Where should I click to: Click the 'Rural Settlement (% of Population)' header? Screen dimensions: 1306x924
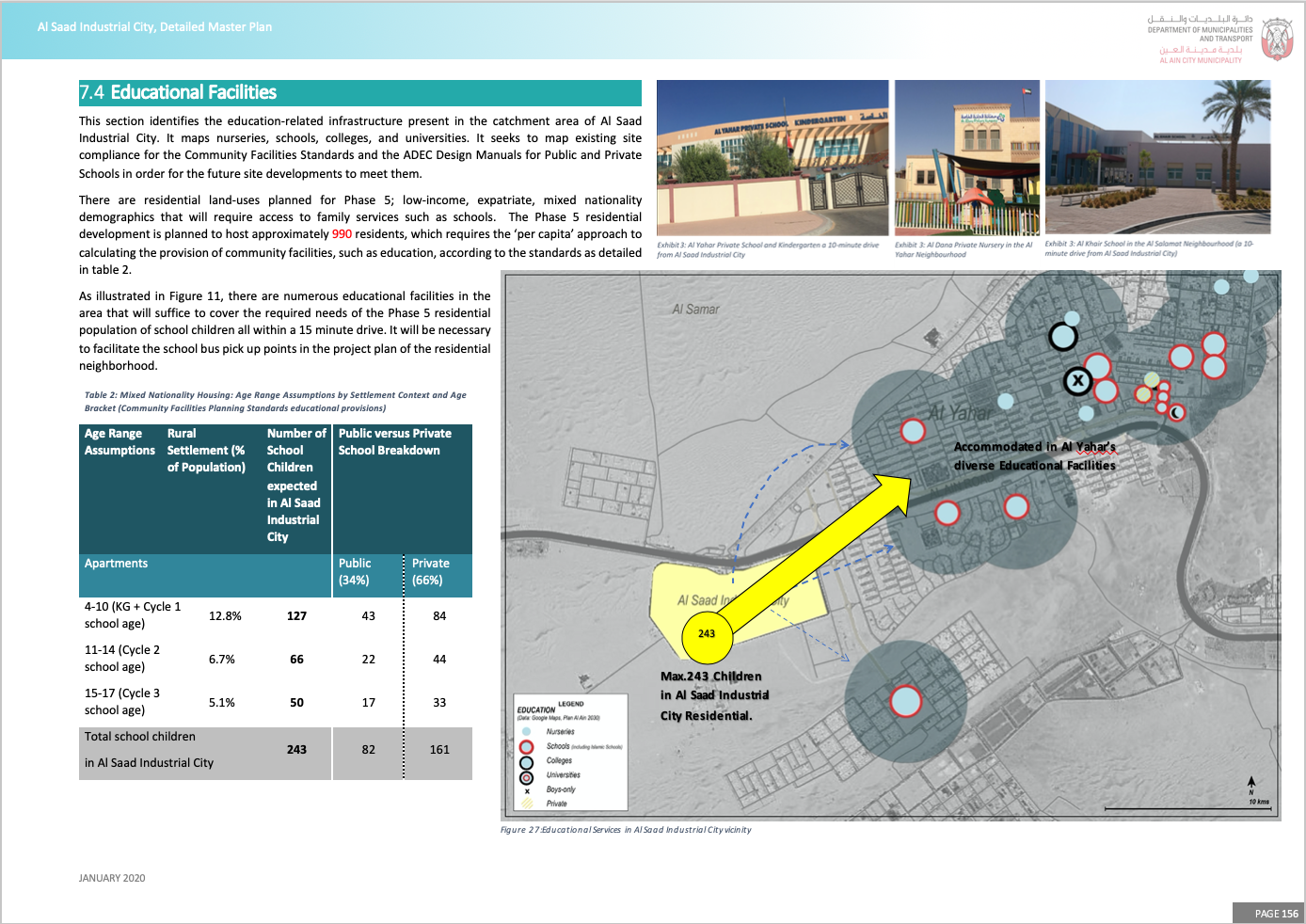[x=206, y=451]
